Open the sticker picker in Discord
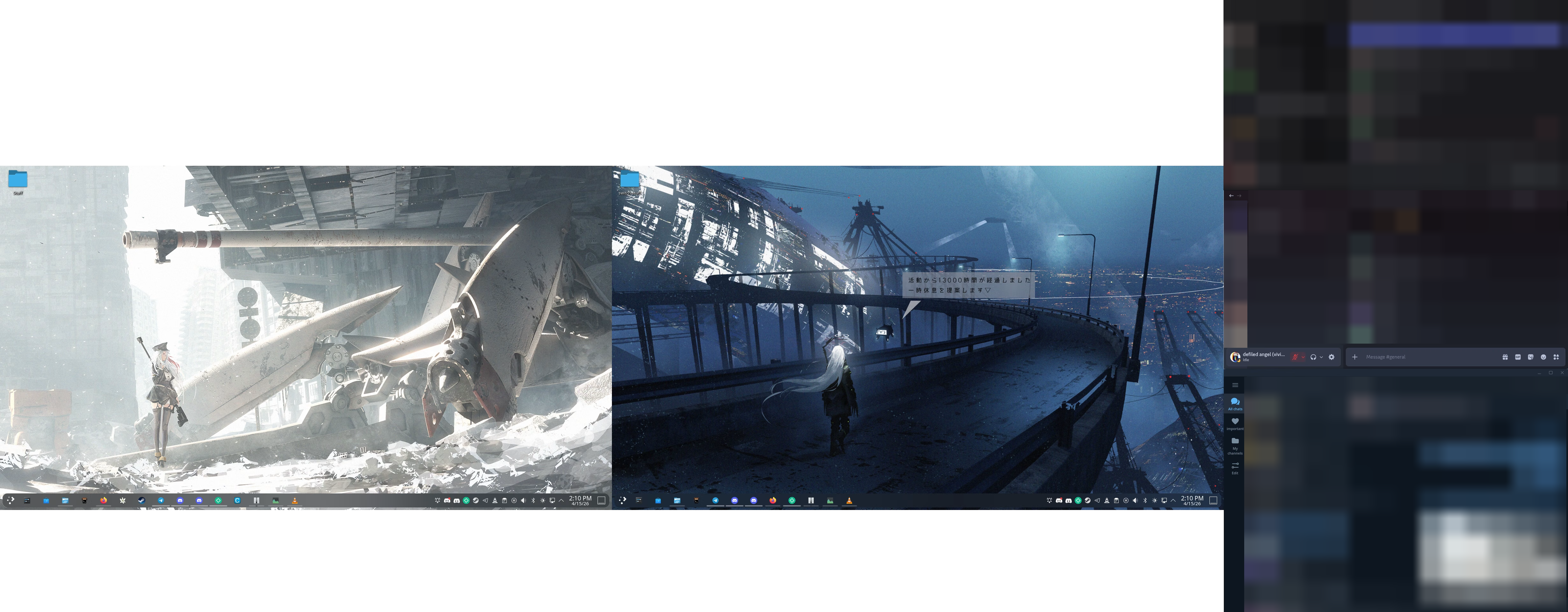 coord(1531,357)
